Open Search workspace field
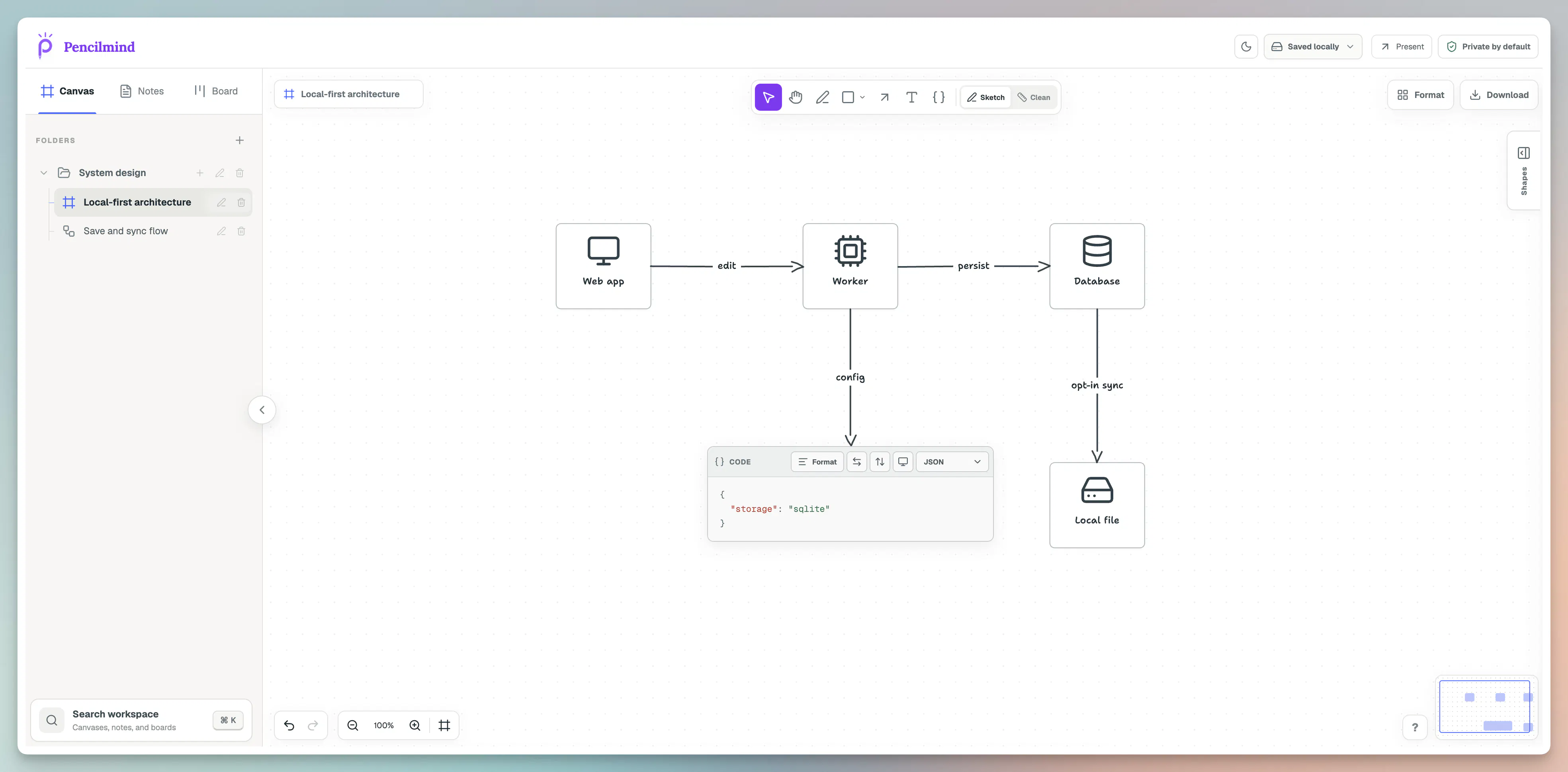Viewport: 1568px width, 772px height. coord(141,720)
